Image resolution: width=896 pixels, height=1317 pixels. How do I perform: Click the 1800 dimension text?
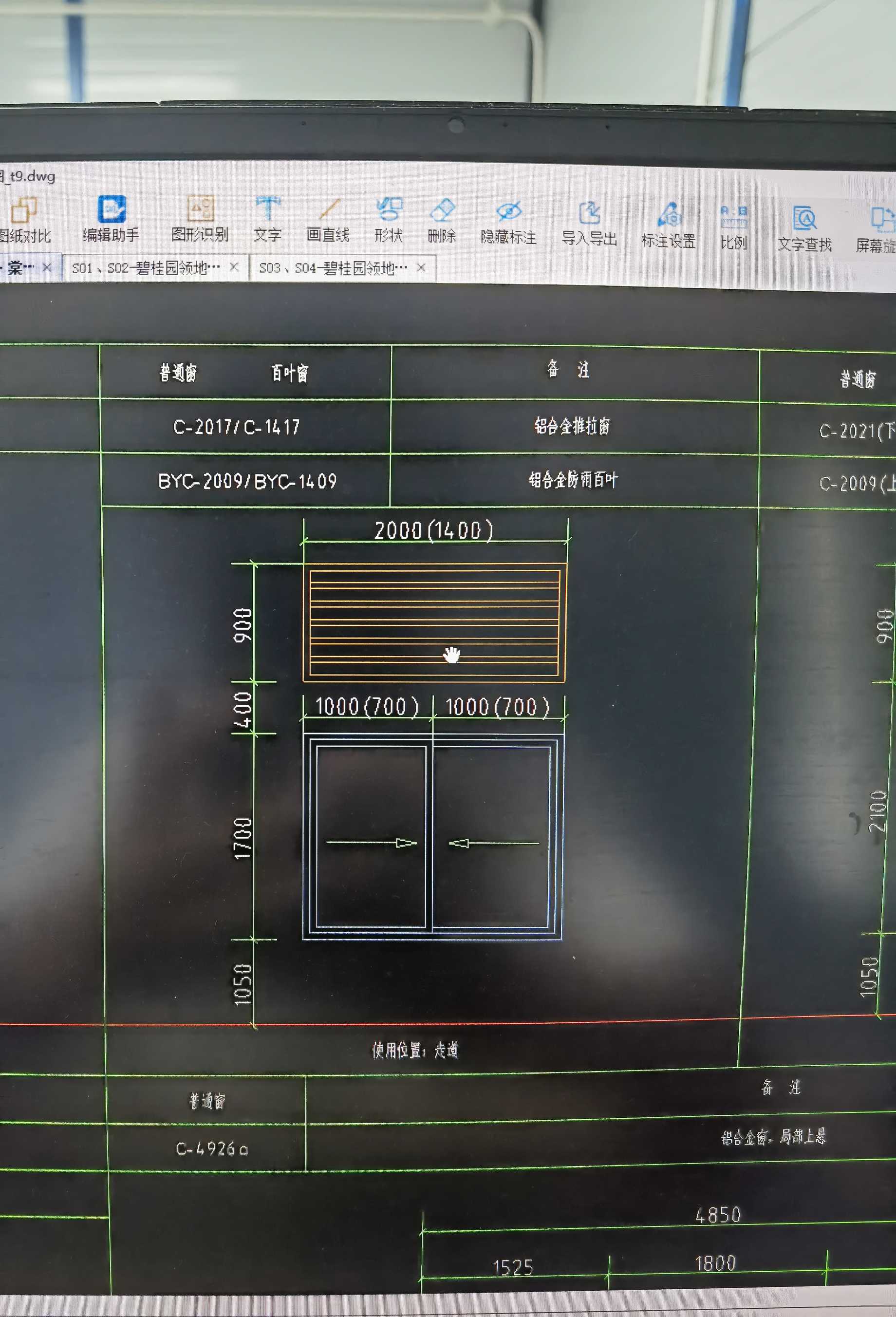coord(715,1262)
